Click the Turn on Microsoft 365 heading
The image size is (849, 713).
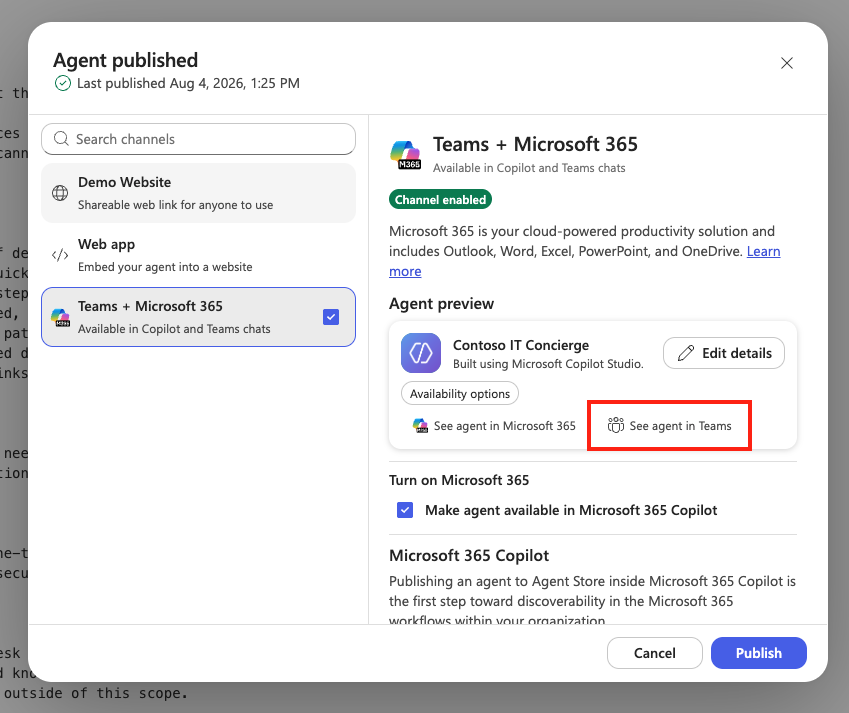(459, 480)
